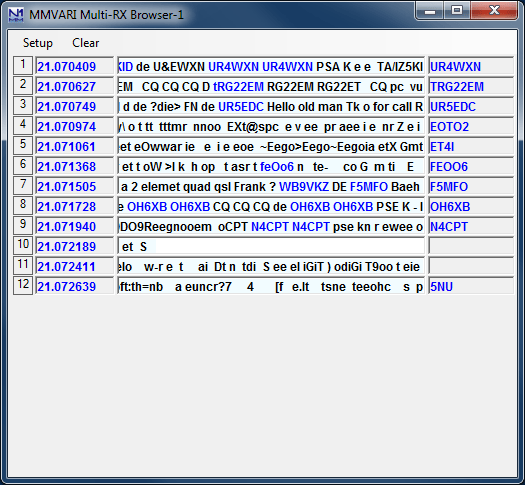Click the EOTO2 callsign field
This screenshot has height=485, width=525.
pyautogui.click(x=471, y=127)
